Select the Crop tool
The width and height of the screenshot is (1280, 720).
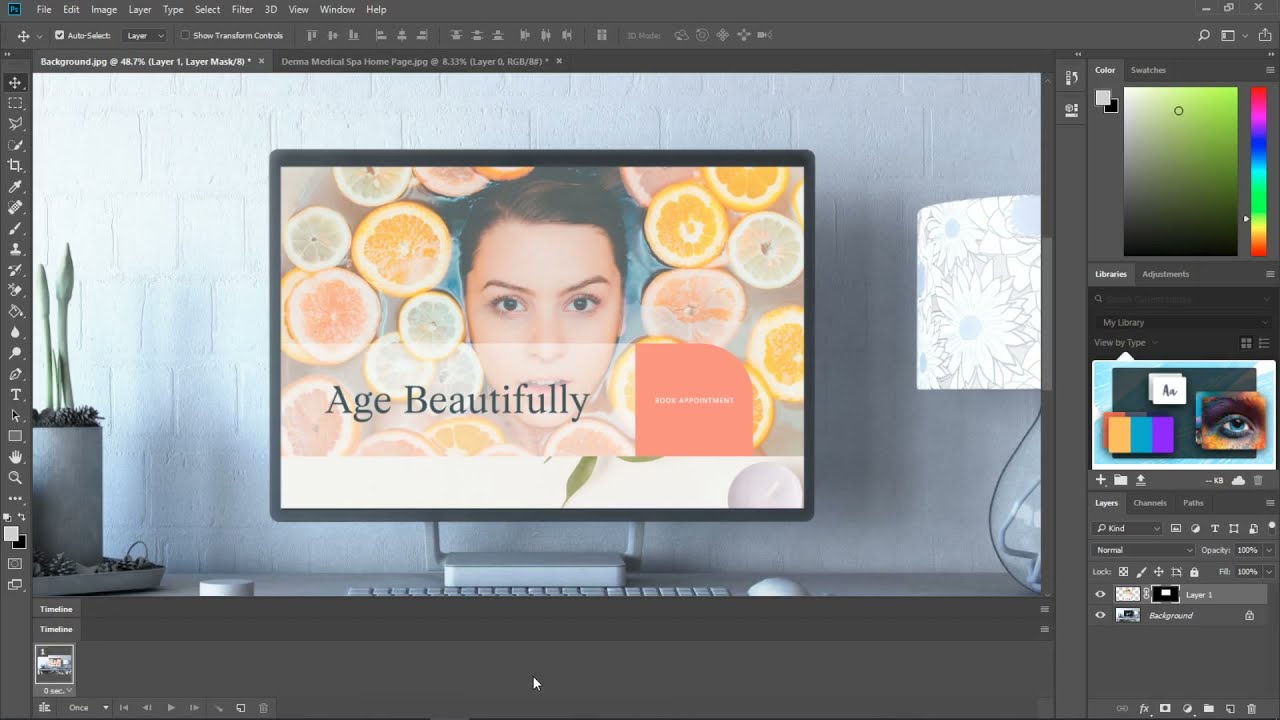coord(15,166)
